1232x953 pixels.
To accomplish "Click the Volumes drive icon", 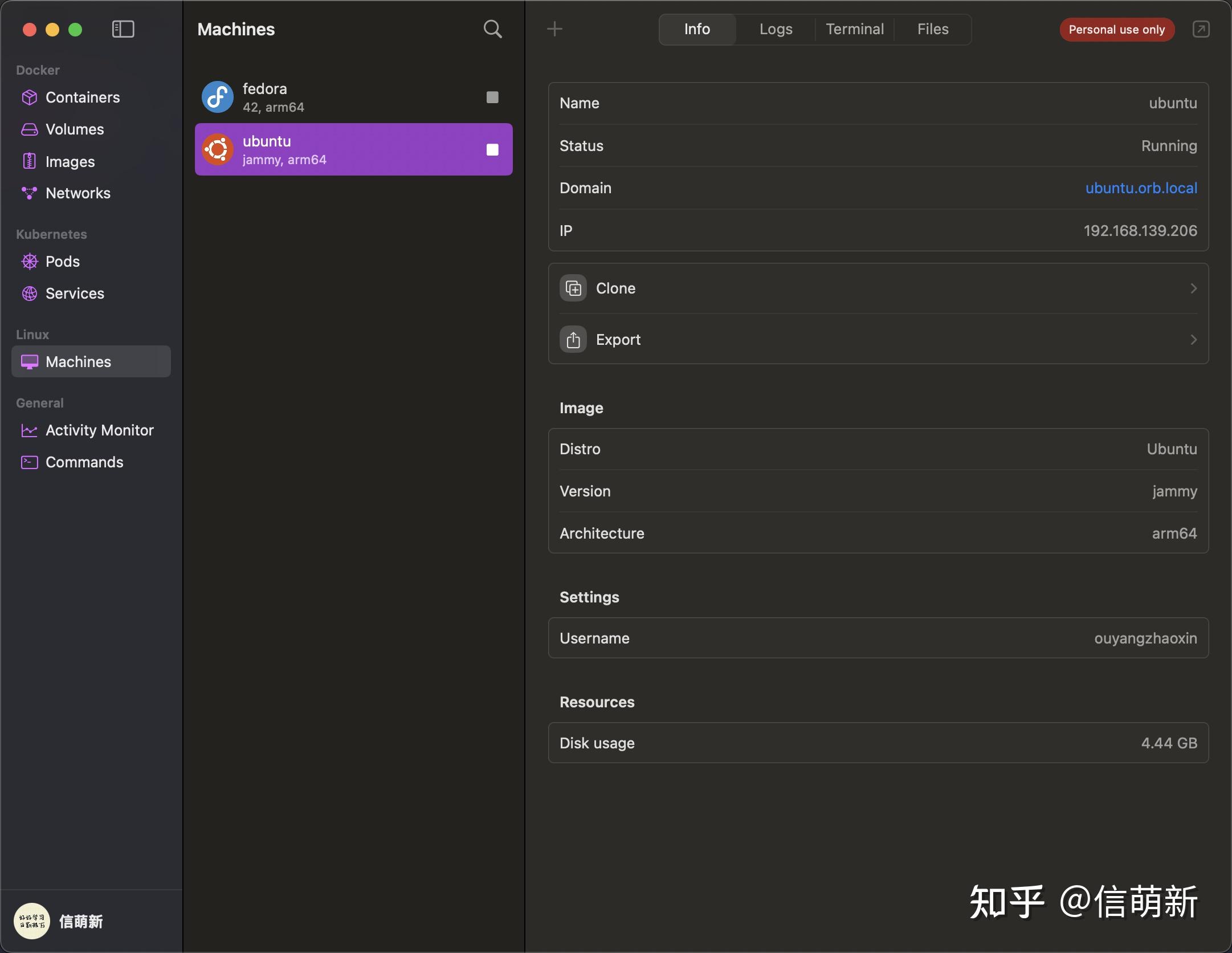I will [29, 129].
